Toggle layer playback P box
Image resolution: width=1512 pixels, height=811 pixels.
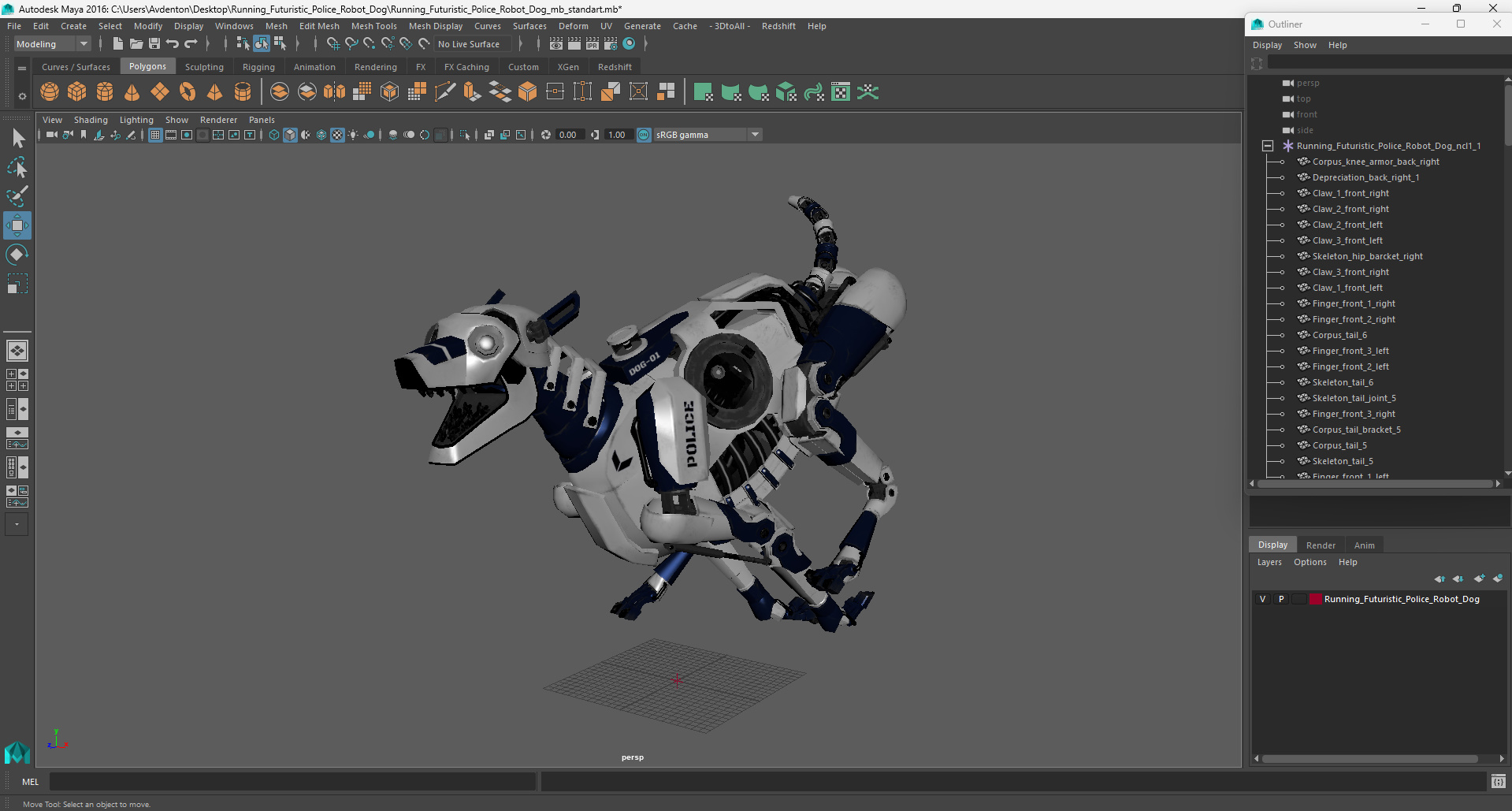click(1281, 599)
